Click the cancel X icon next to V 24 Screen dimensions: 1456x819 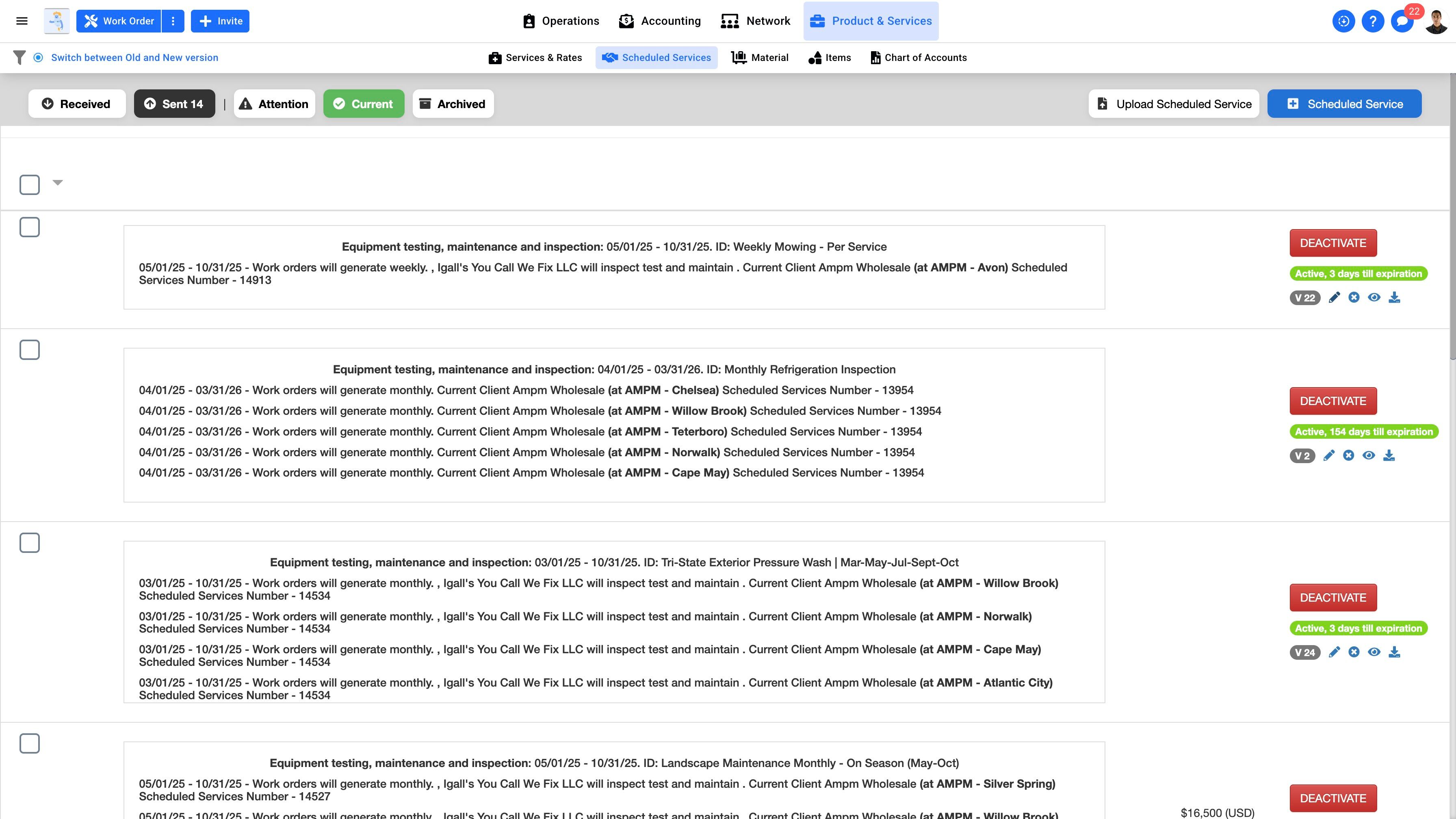[x=1354, y=652]
